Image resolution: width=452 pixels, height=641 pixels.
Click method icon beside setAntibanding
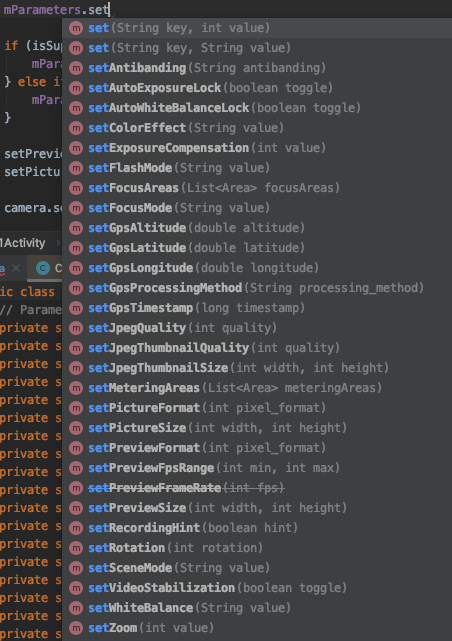point(76,68)
